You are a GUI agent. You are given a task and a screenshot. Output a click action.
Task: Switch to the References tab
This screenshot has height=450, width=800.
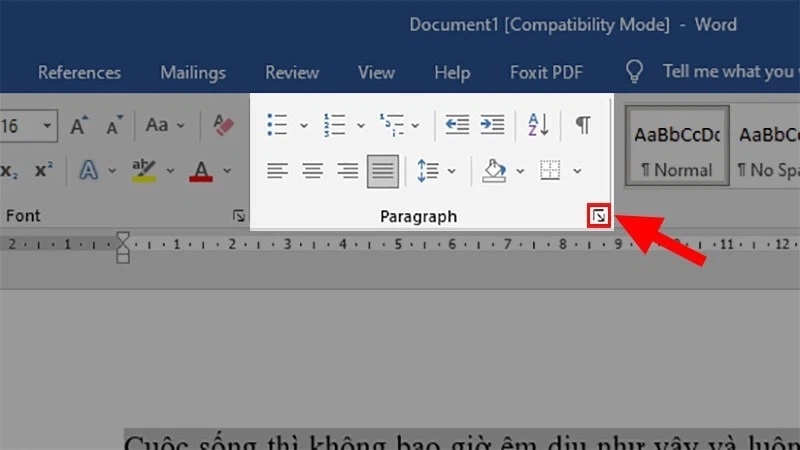tap(79, 72)
